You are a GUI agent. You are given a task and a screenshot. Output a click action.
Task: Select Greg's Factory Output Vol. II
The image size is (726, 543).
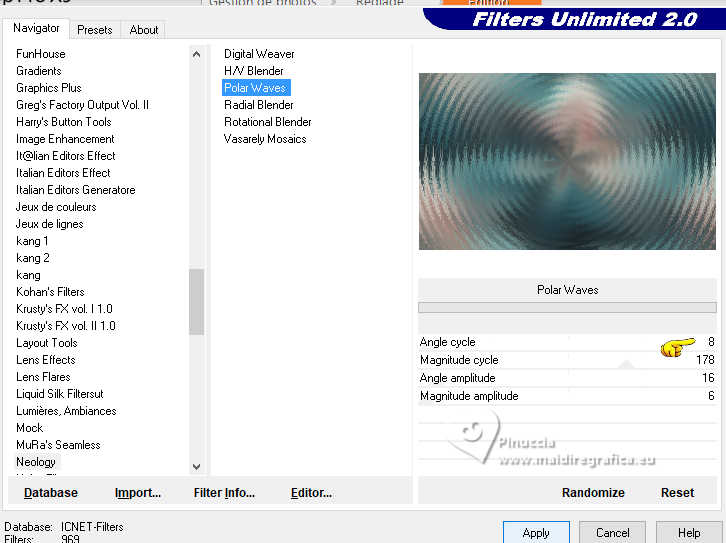click(82, 105)
